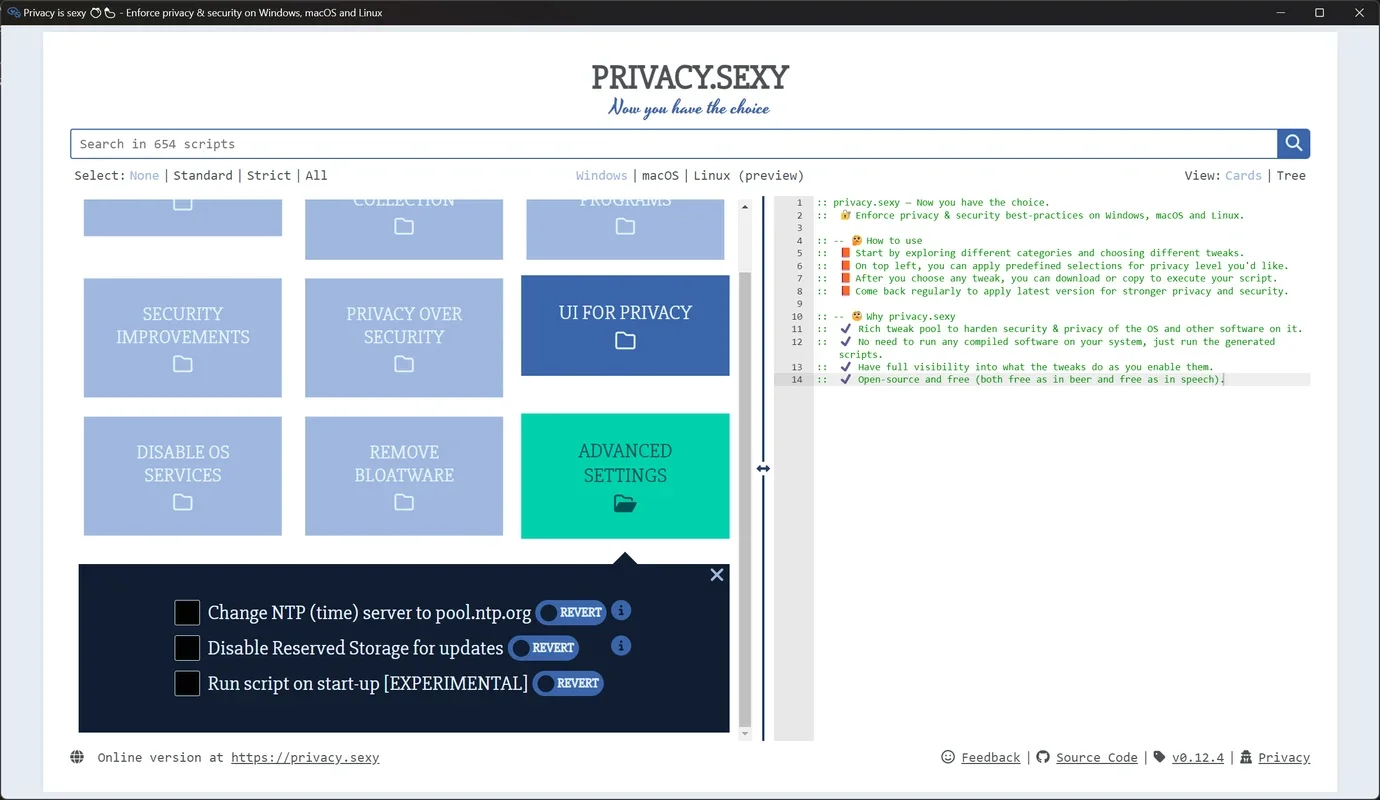The width and height of the screenshot is (1380, 800).
Task: Expand the UI For Privacy category
Action: 625,325
